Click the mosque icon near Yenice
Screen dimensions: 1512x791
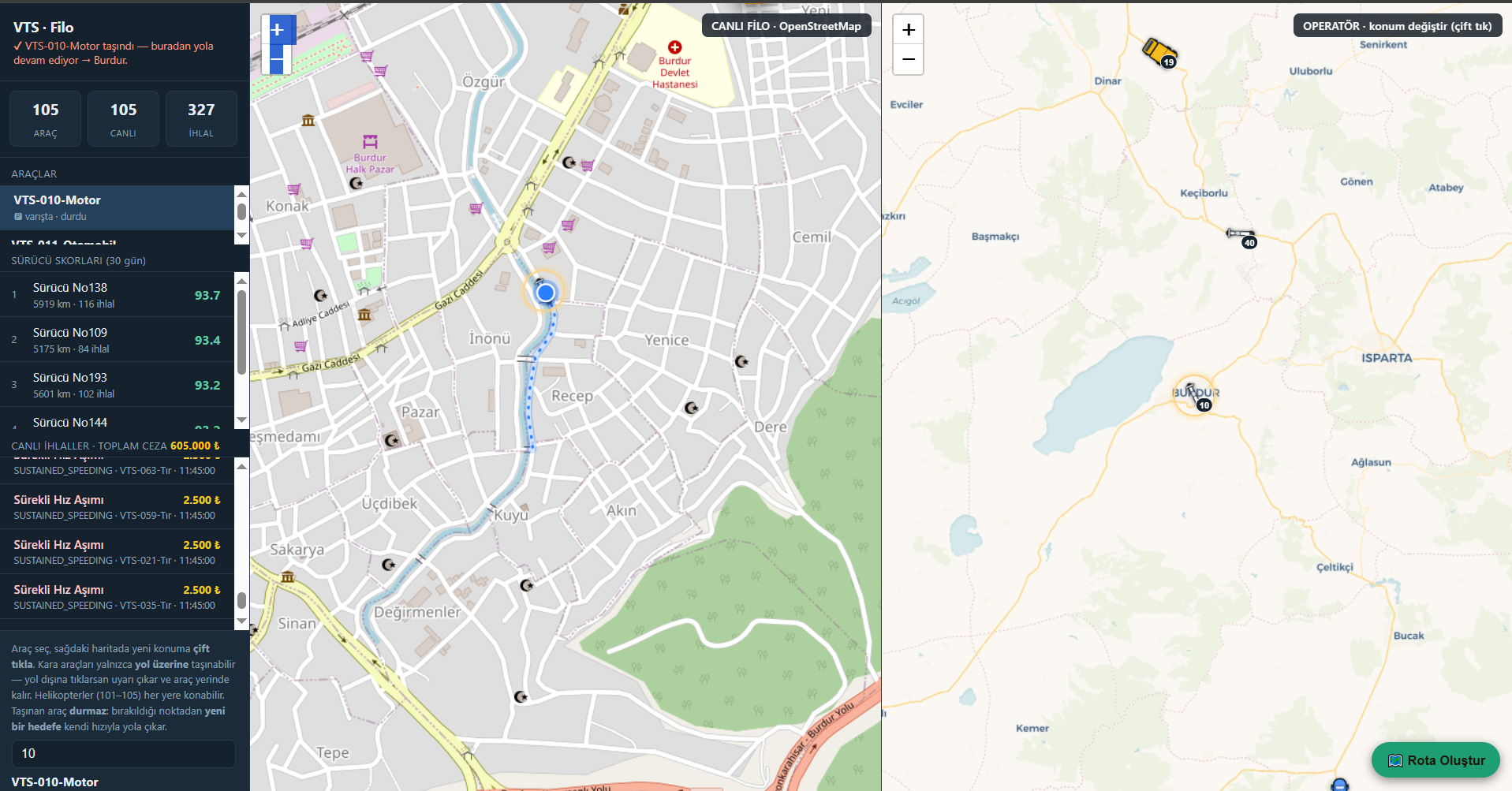(x=741, y=361)
